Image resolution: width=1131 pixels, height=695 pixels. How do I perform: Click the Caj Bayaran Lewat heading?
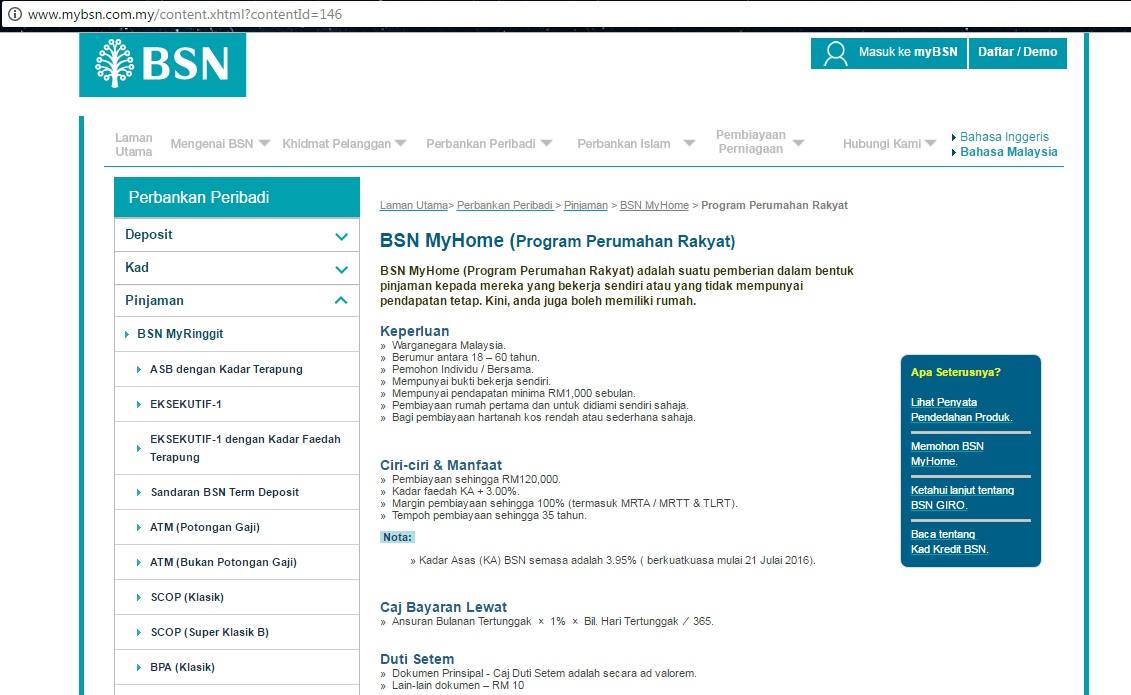pos(444,607)
